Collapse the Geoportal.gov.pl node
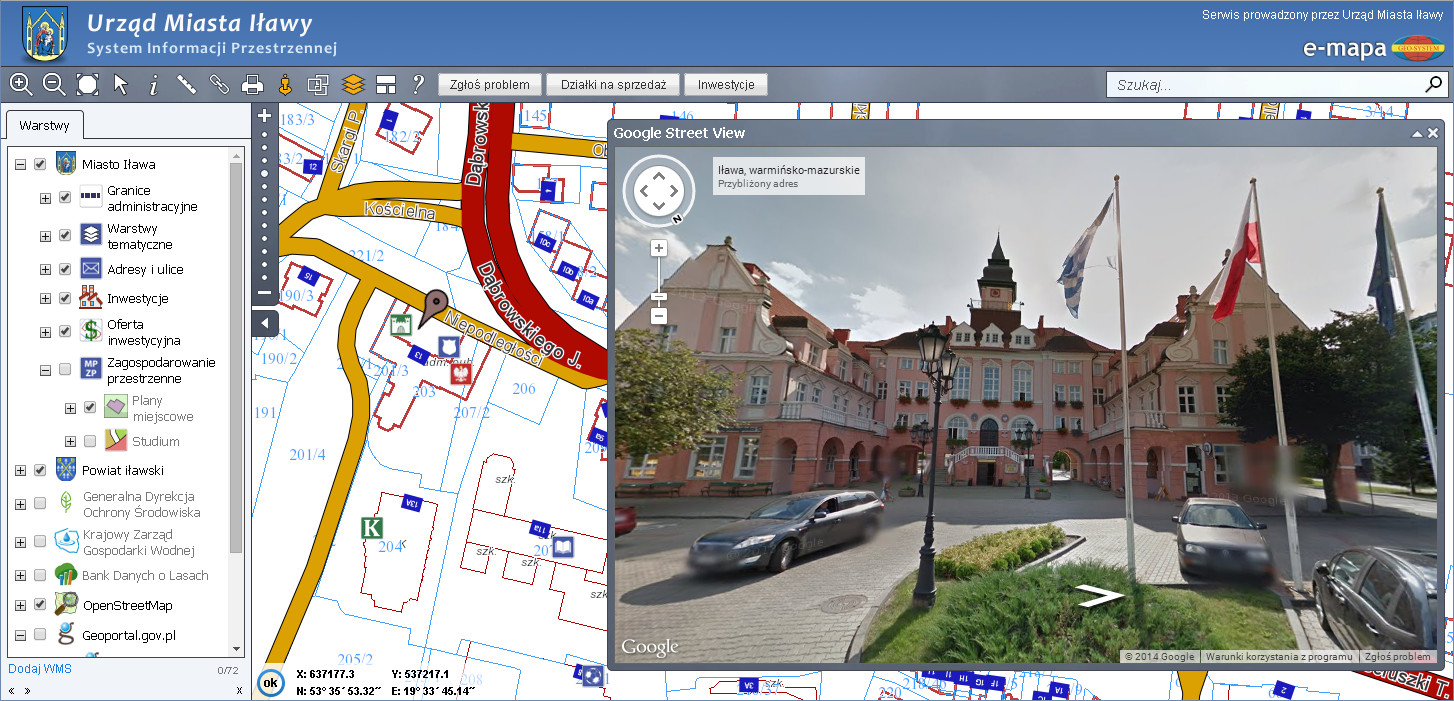Image resolution: width=1454 pixels, height=701 pixels. coord(20,634)
